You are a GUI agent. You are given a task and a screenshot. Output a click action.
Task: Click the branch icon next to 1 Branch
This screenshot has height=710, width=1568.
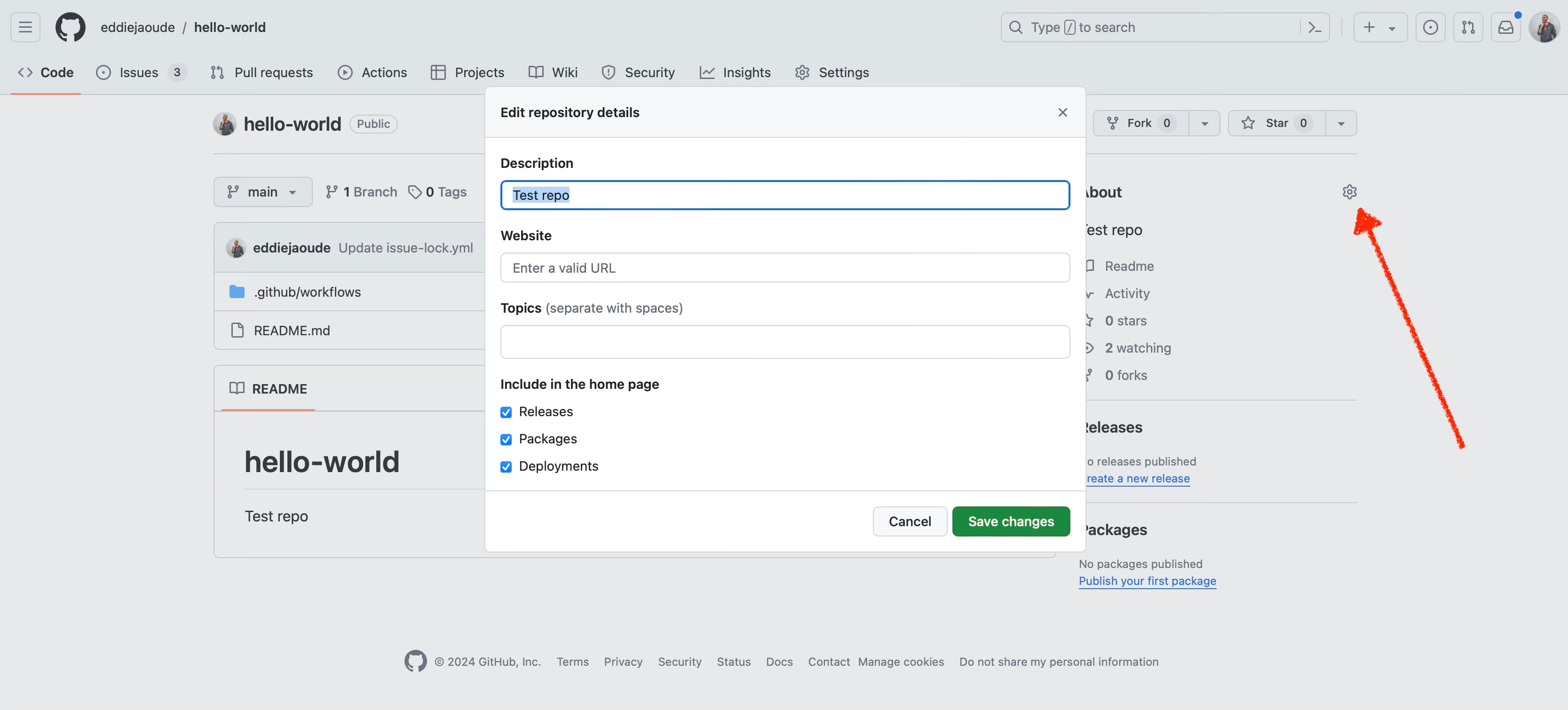coord(332,192)
